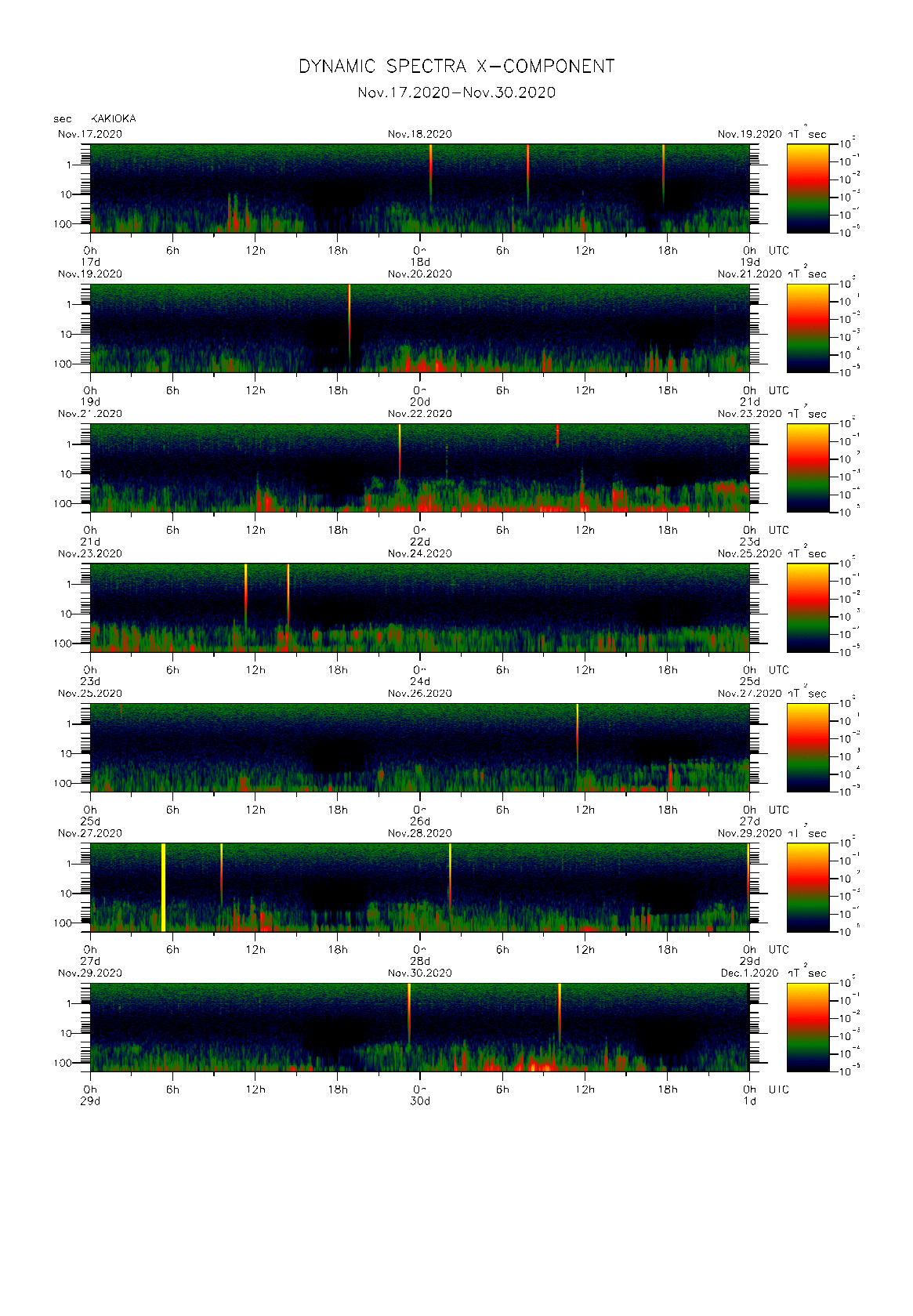Click the 24d day label
This screenshot has height=1316, width=913.
pyautogui.click(x=421, y=681)
